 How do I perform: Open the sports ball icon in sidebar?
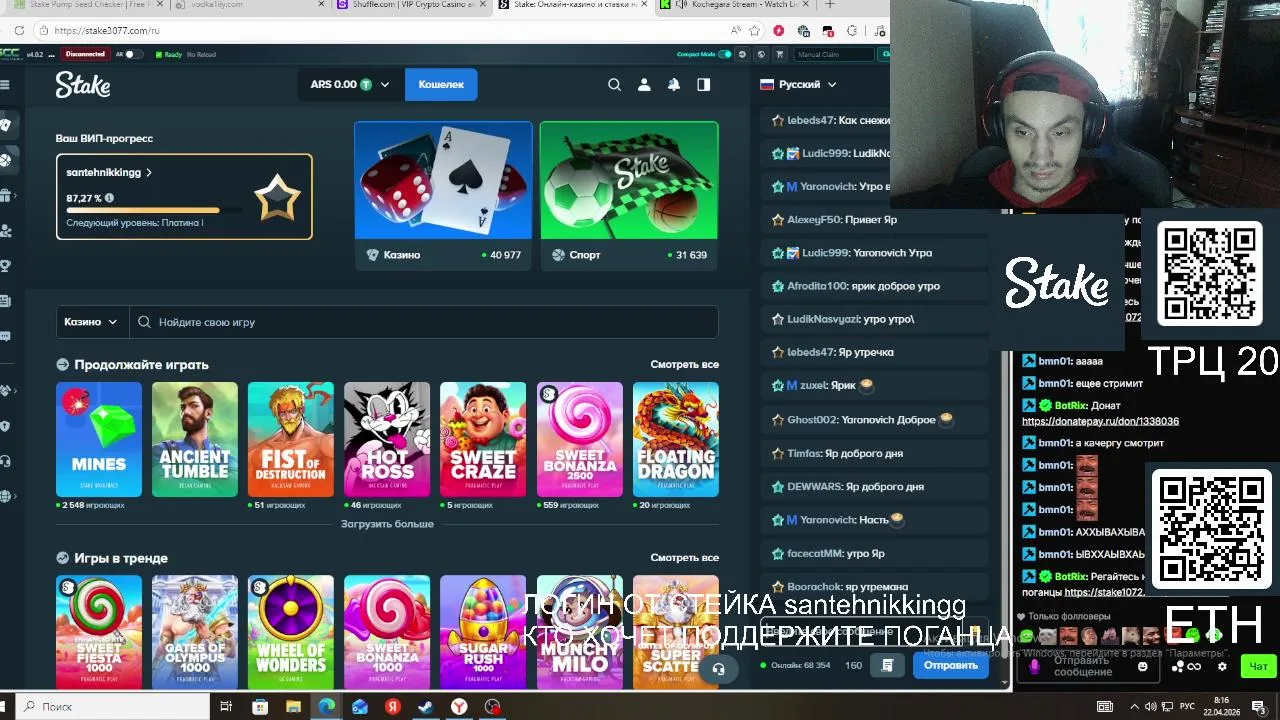click(5, 160)
